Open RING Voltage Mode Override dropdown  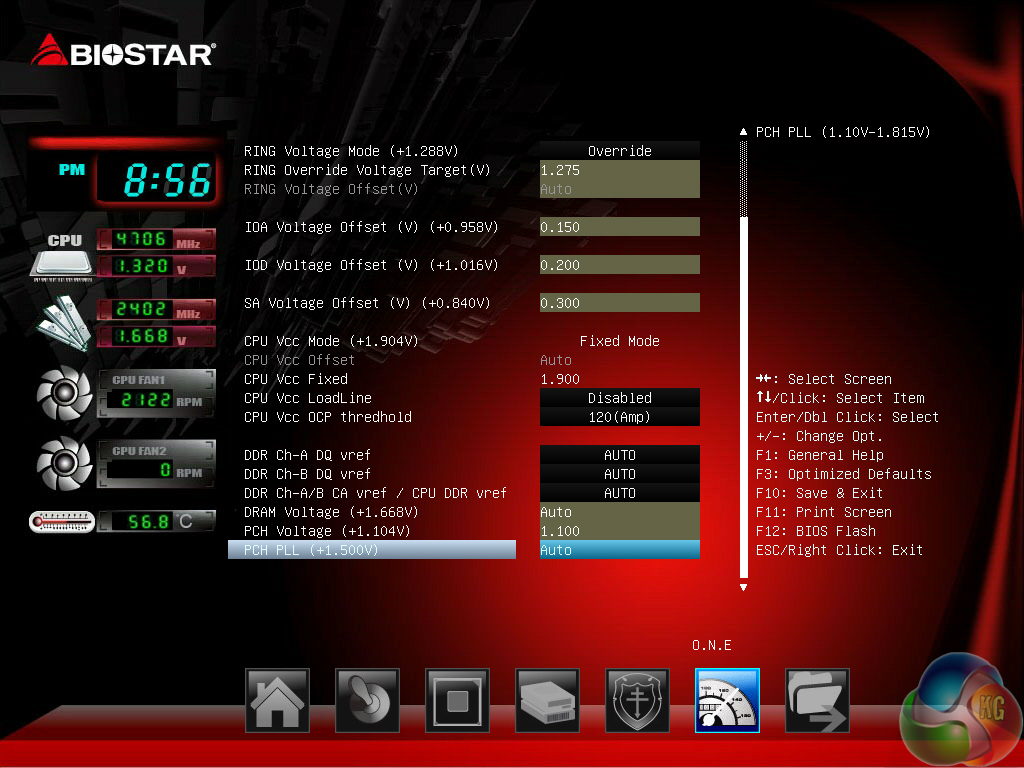coord(620,151)
